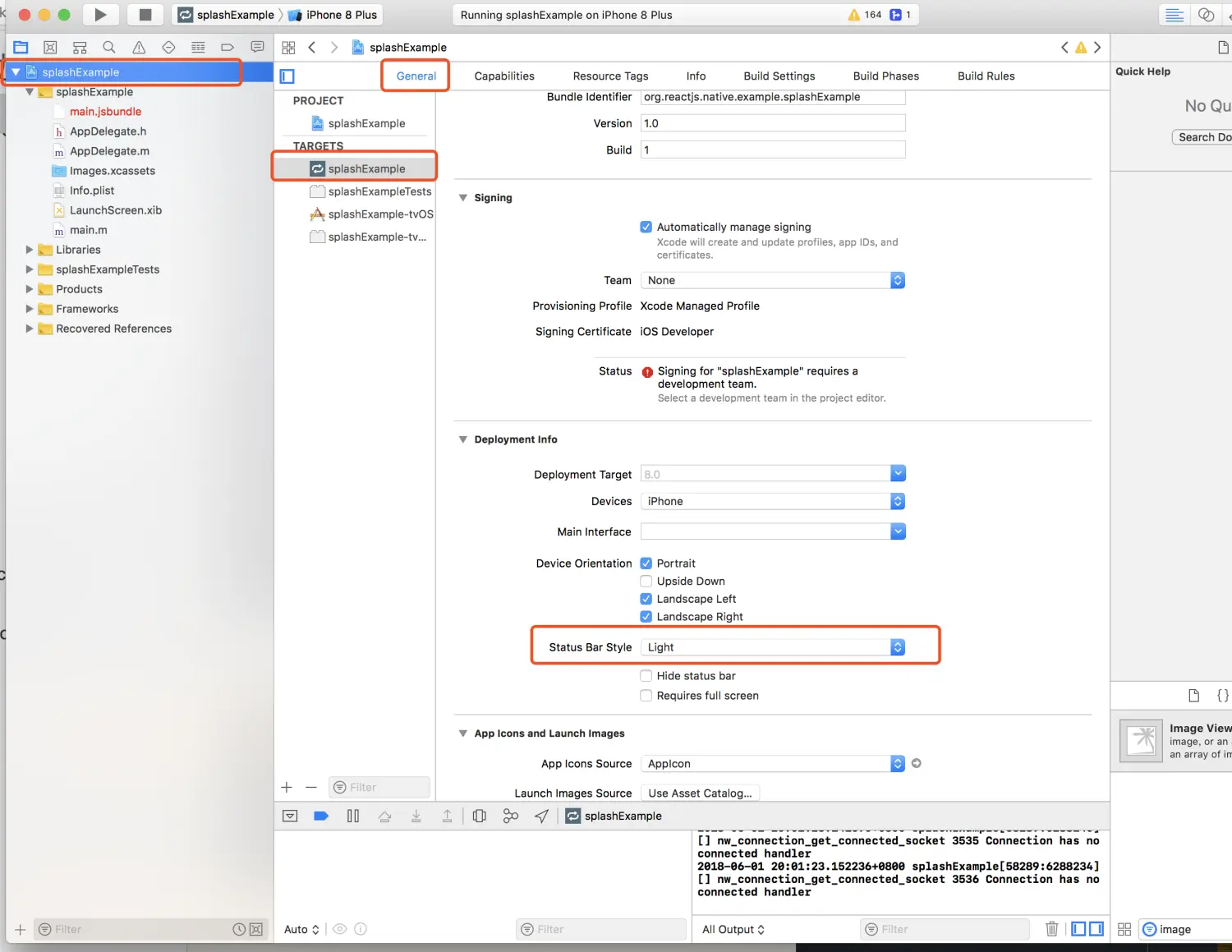The width and height of the screenshot is (1232, 952).
Task: Open the Team dropdown showing None
Action: coord(772,280)
